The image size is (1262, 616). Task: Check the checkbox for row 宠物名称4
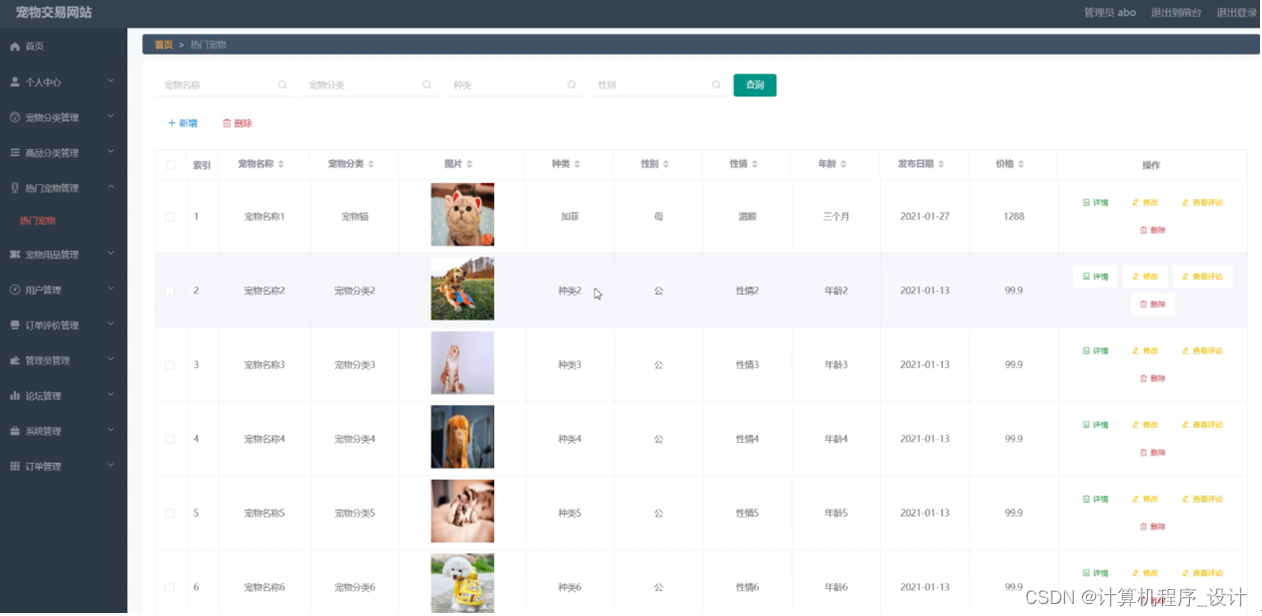coord(170,439)
